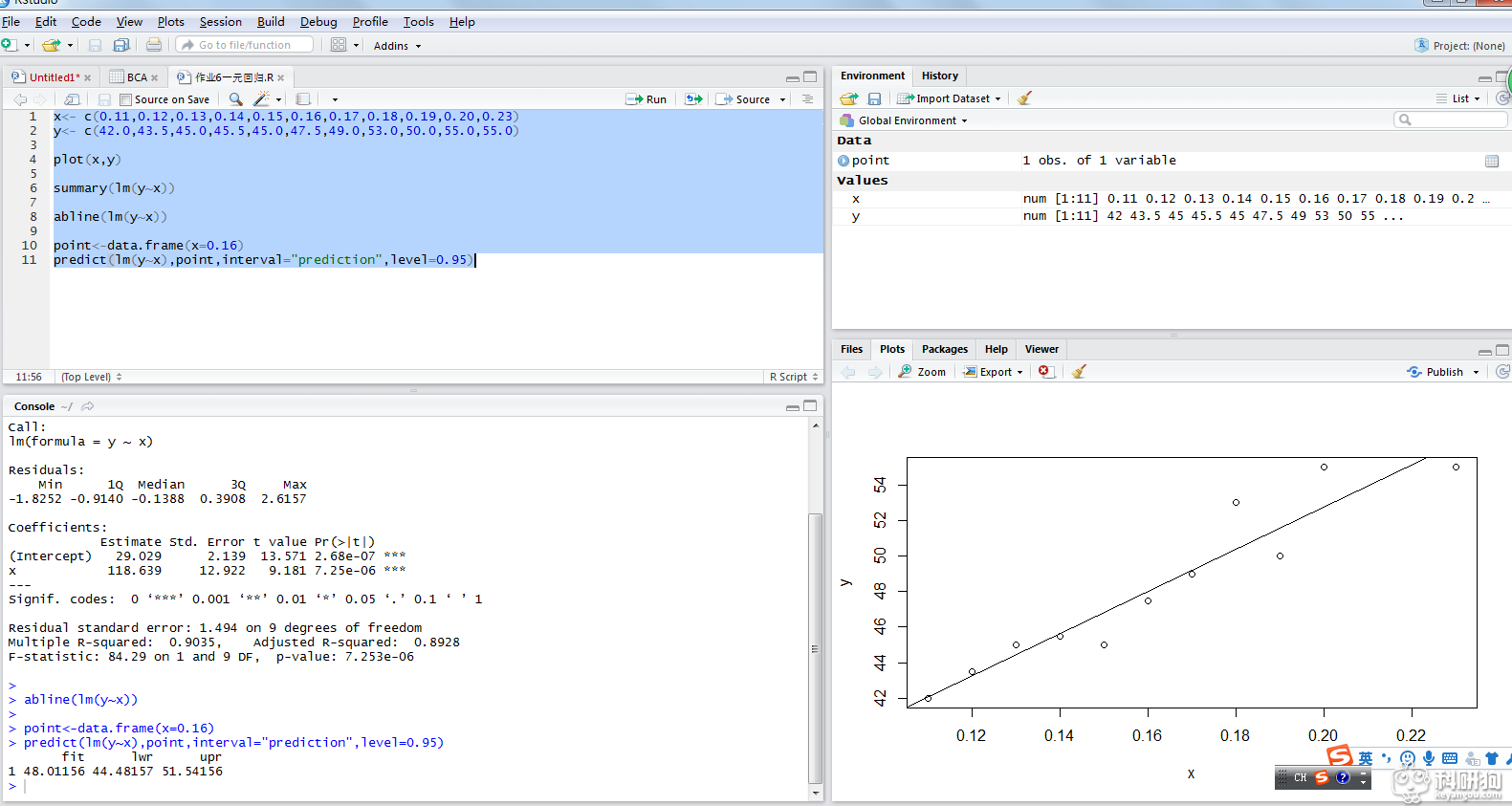The width and height of the screenshot is (1512, 806).
Task: Click the print icon in main toolbar
Action: click(153, 45)
